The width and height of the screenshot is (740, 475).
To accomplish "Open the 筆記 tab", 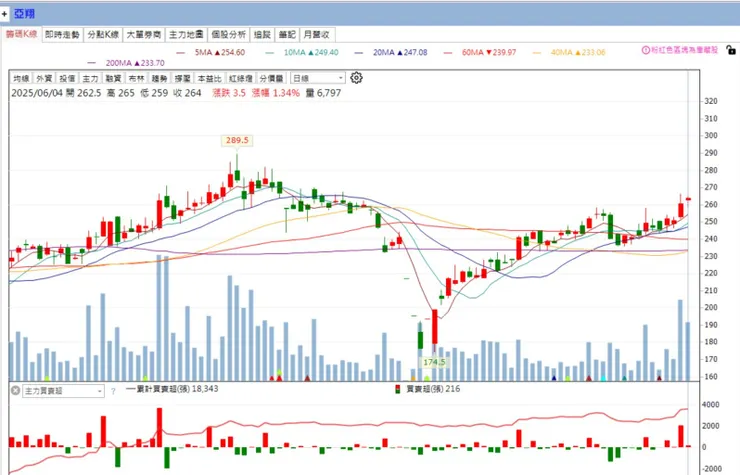I will point(286,34).
